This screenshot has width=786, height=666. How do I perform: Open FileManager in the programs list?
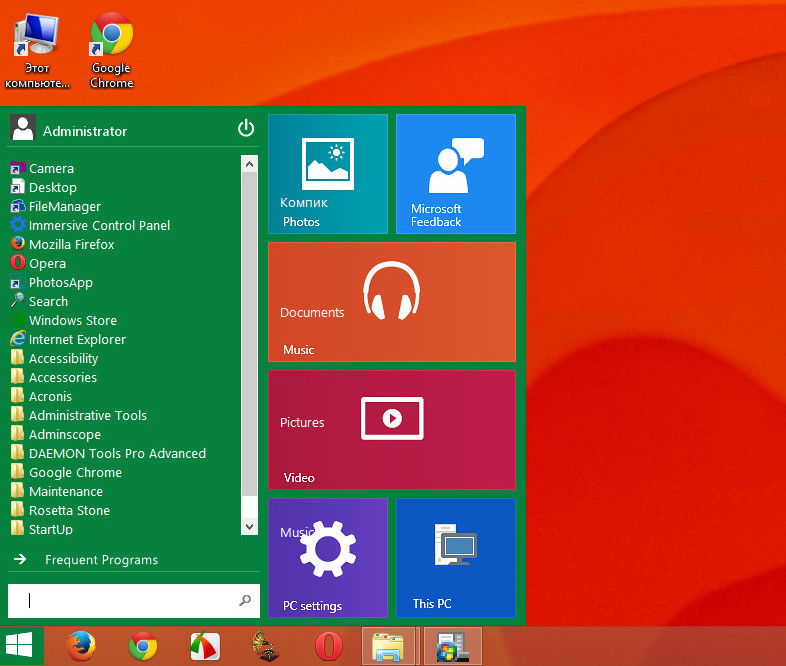pyautogui.click(x=56, y=206)
